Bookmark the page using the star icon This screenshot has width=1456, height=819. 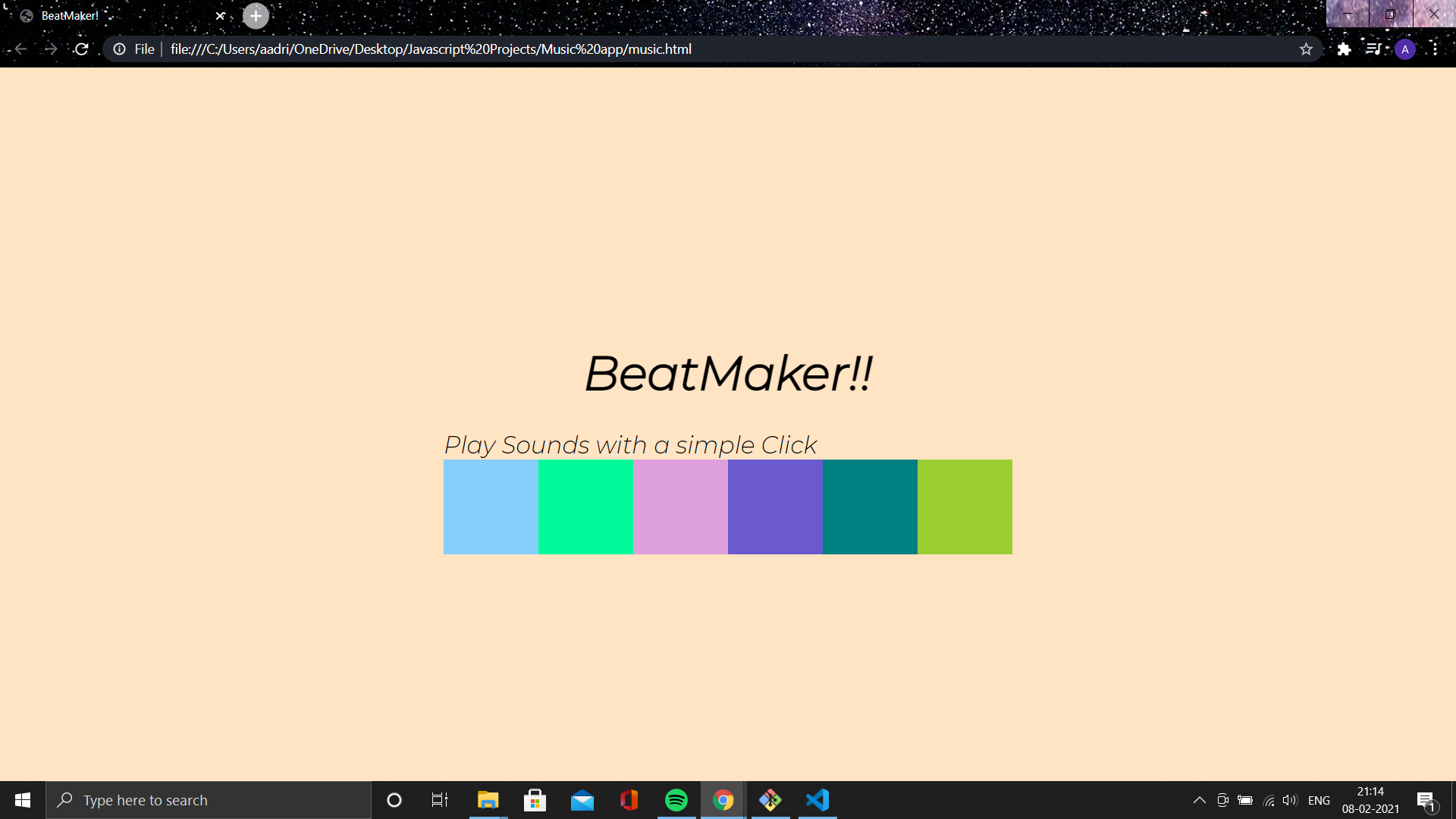[x=1307, y=49]
